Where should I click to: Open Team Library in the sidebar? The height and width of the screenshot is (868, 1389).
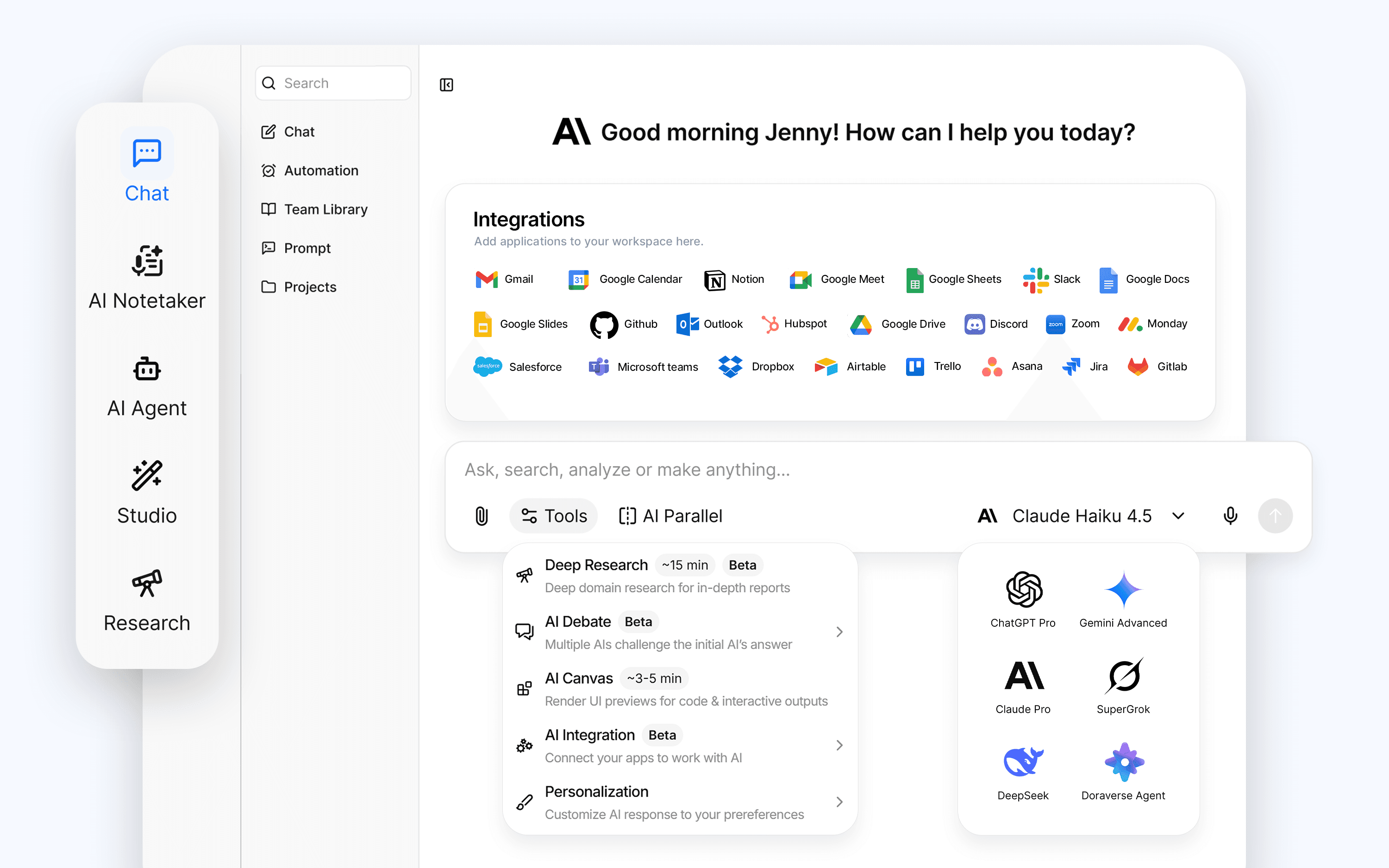pos(325,209)
